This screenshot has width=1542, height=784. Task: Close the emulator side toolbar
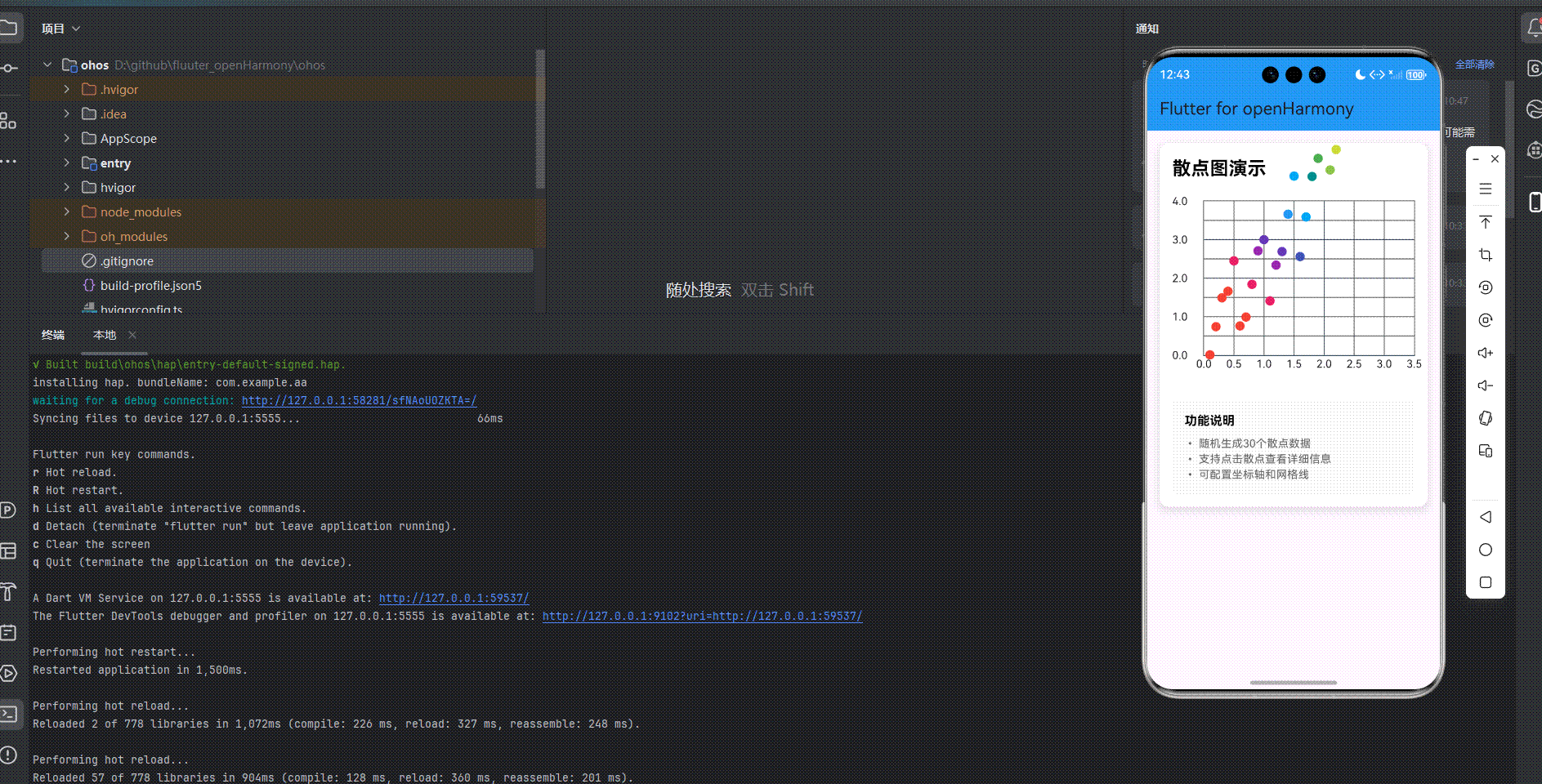[1495, 159]
